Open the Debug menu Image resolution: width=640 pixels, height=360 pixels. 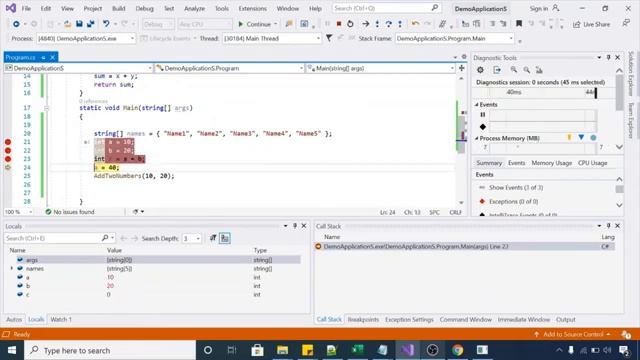144,8
